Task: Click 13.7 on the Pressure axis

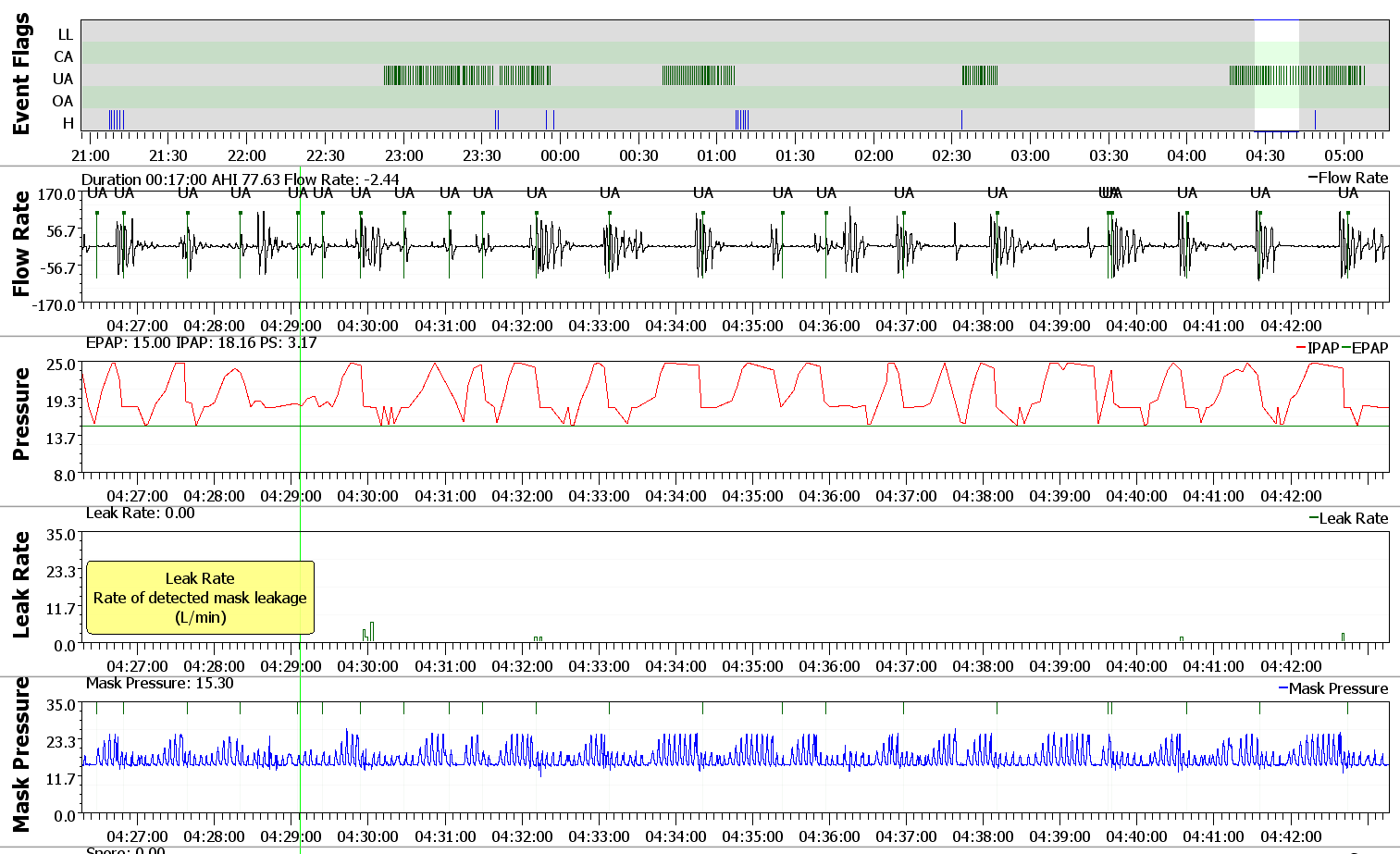Action: [60, 439]
